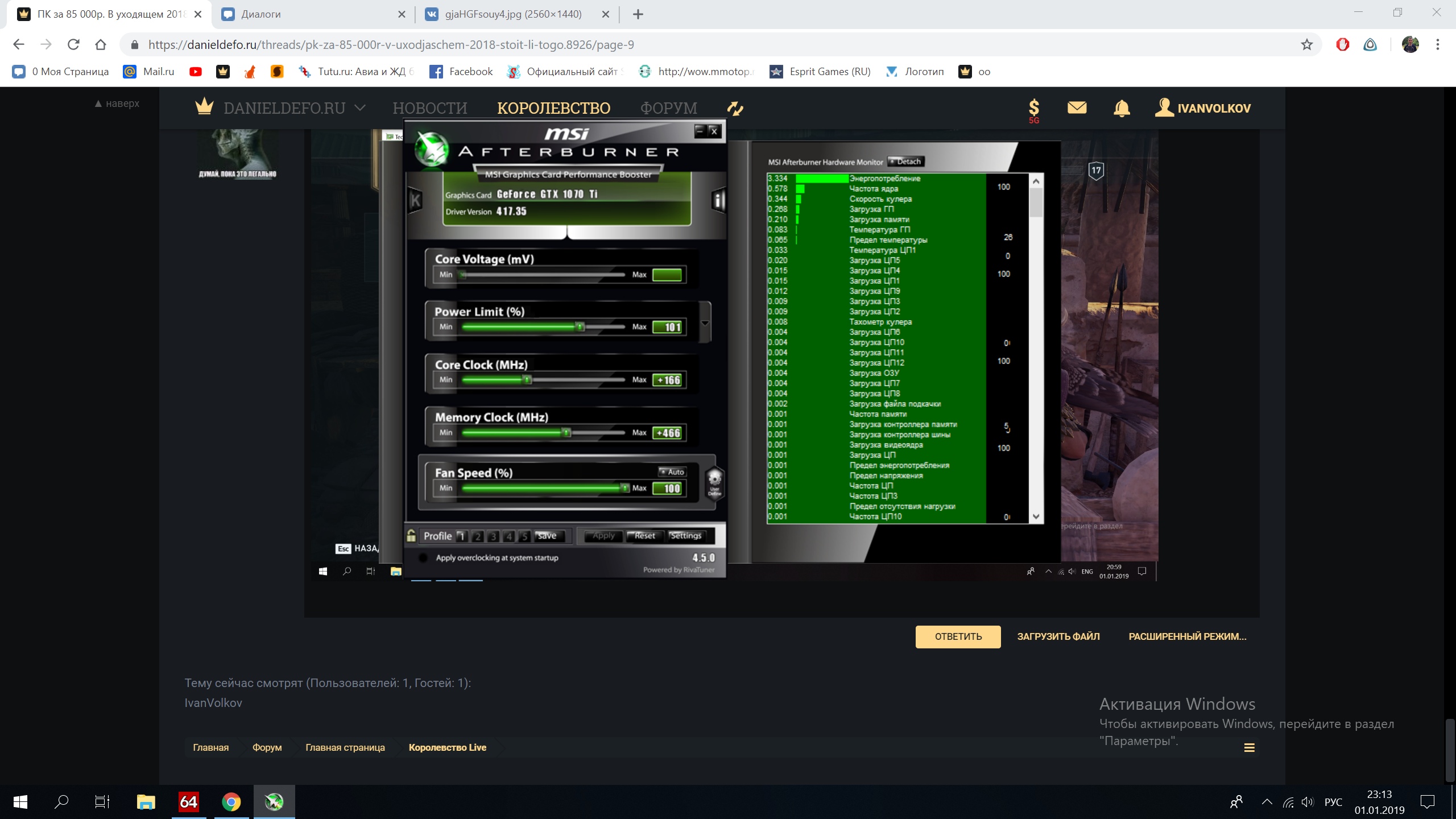1456x819 pixels.
Task: Switch to MSI Afterburner on the taskbar
Action: 274,802
